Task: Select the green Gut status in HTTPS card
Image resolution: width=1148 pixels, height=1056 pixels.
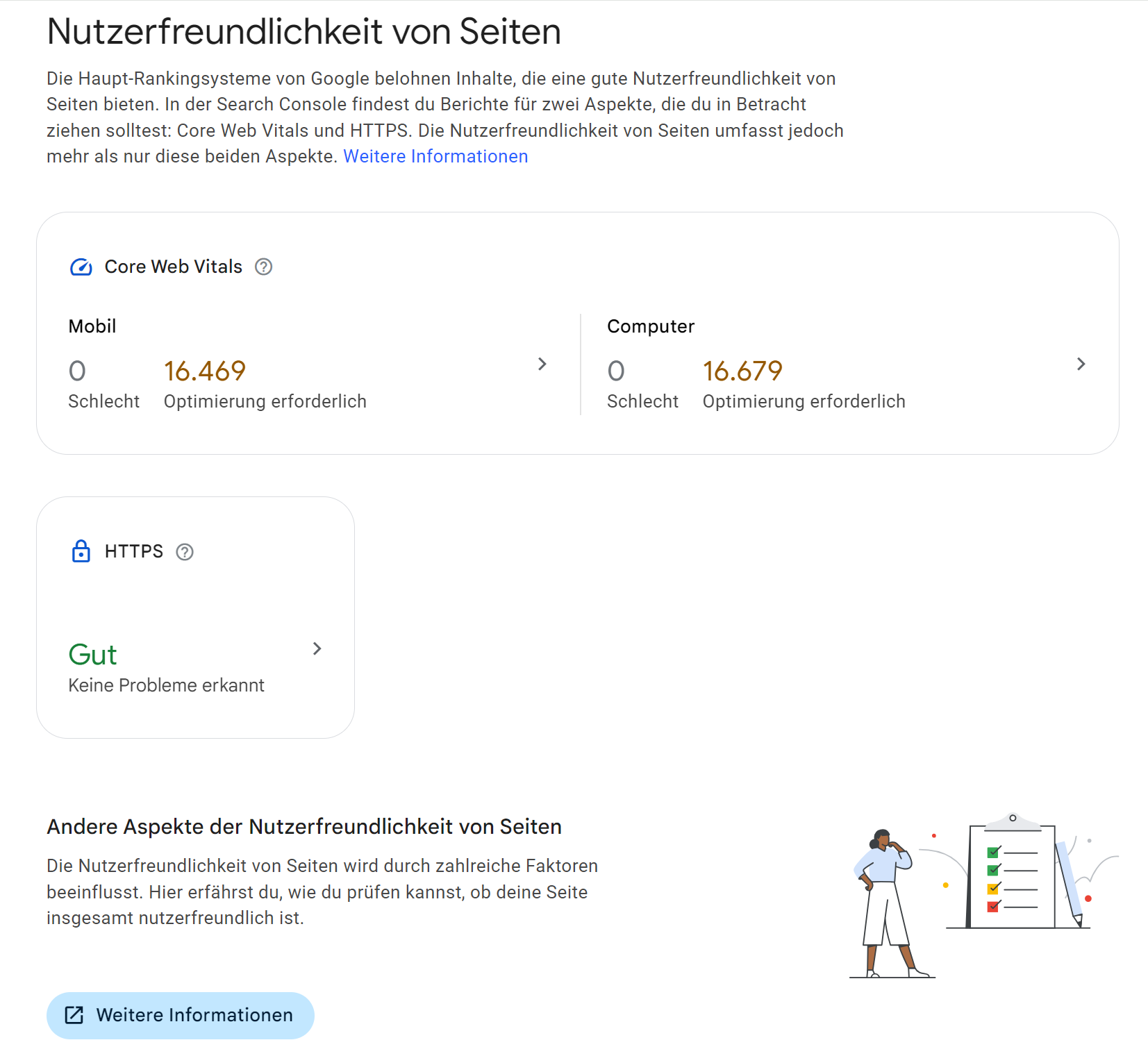Action: point(92,654)
